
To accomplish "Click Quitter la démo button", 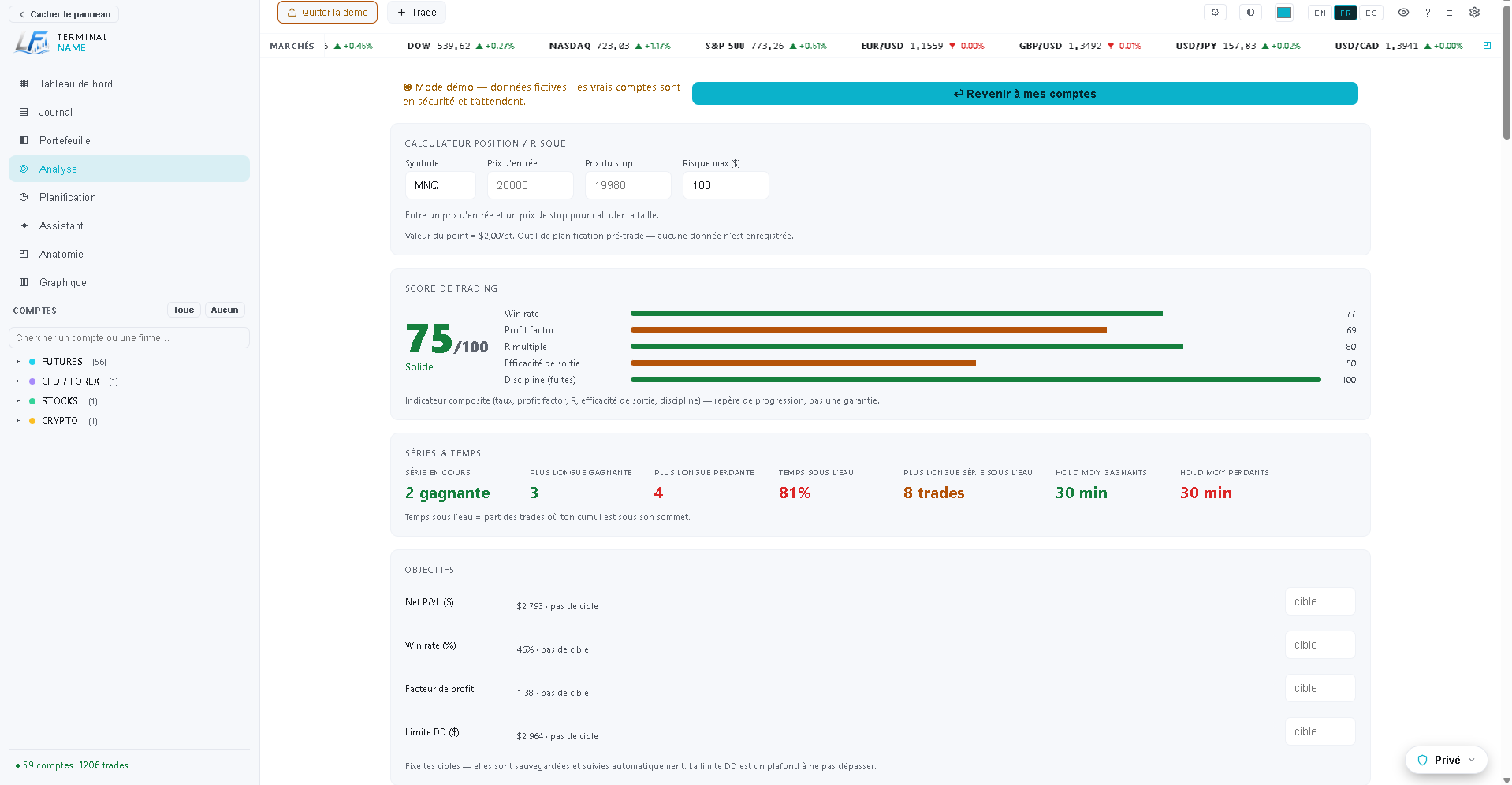I will (x=327, y=13).
